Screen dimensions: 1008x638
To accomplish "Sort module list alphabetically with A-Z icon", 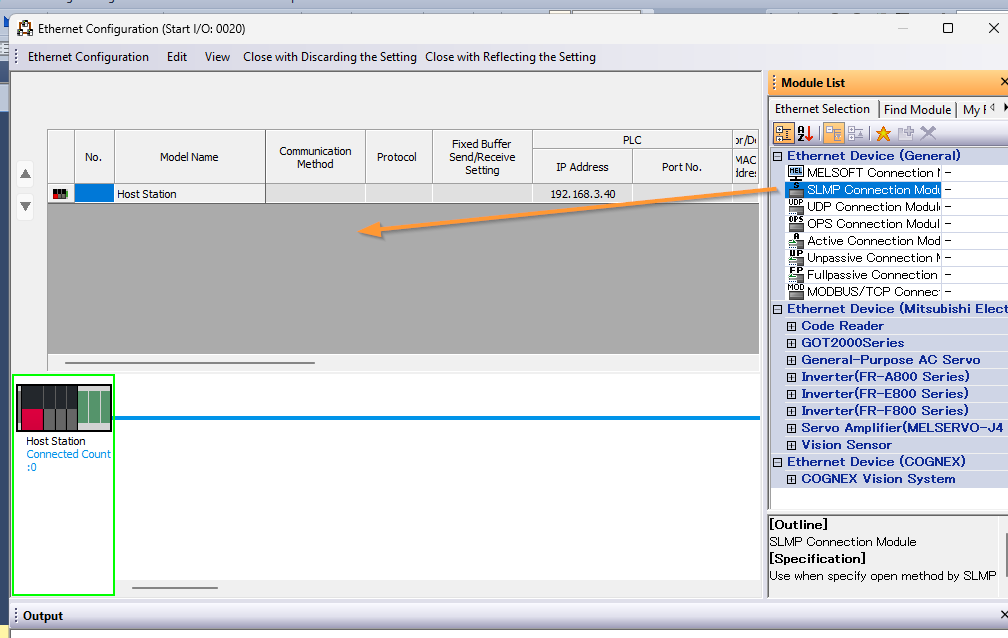I will [806, 133].
